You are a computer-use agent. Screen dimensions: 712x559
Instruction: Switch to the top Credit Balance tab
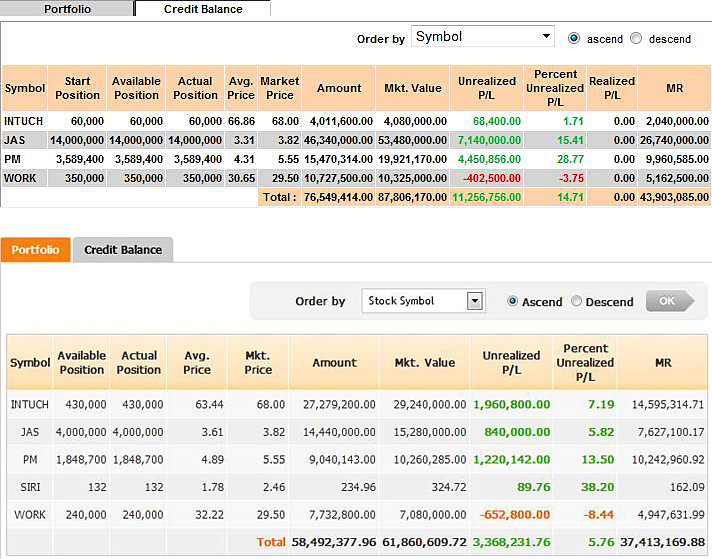coord(202,9)
